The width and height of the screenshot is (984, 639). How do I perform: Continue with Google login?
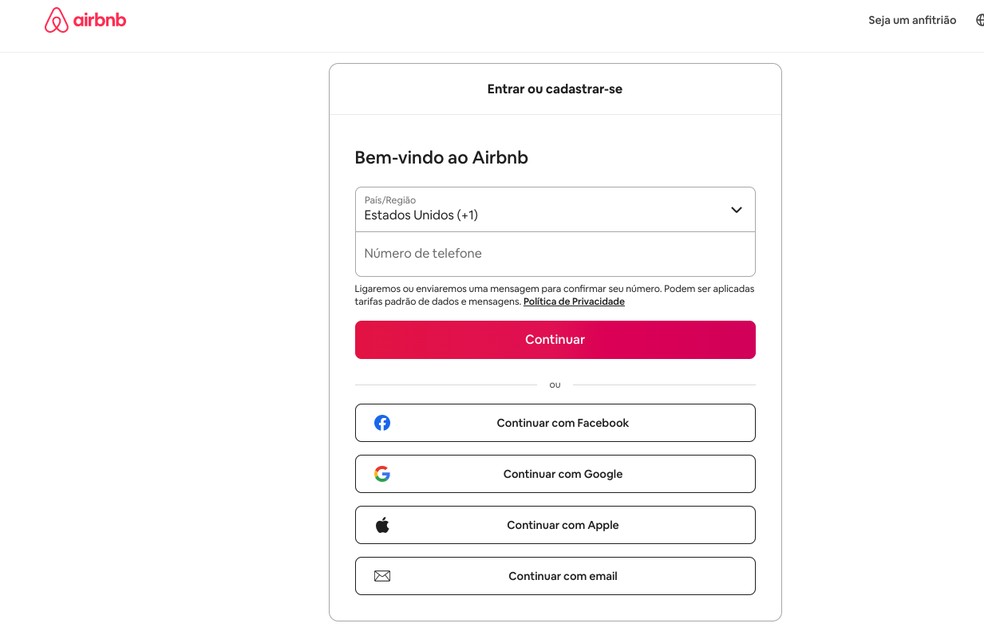[x=555, y=473]
